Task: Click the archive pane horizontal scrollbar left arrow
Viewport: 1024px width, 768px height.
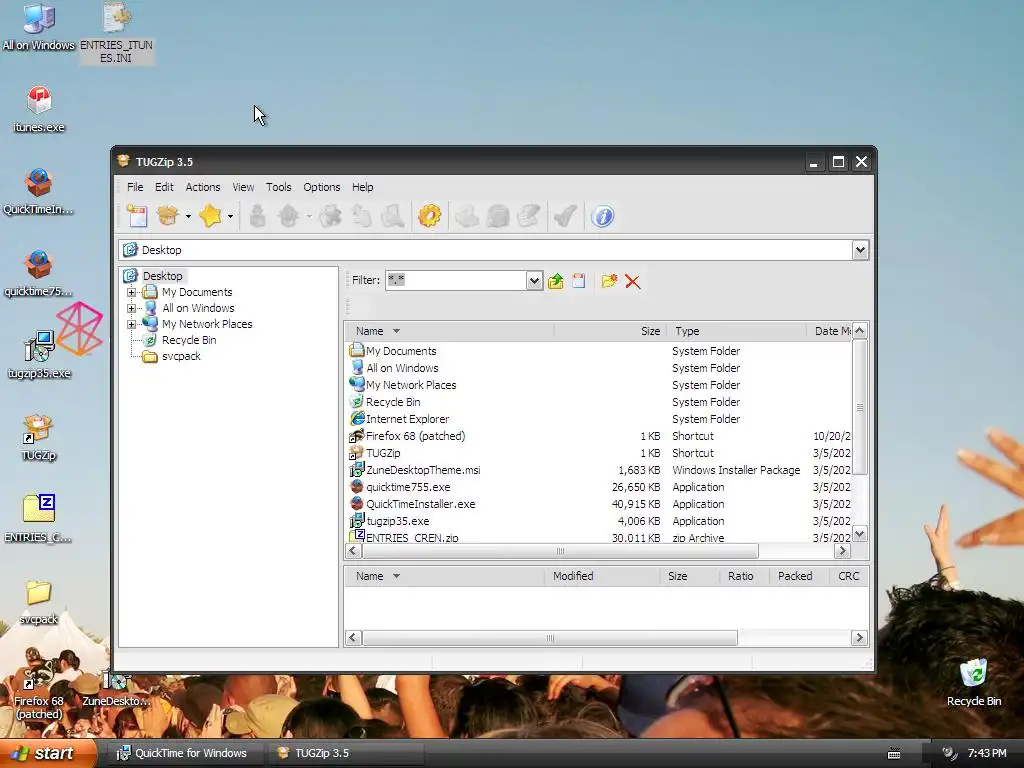Action: point(353,637)
